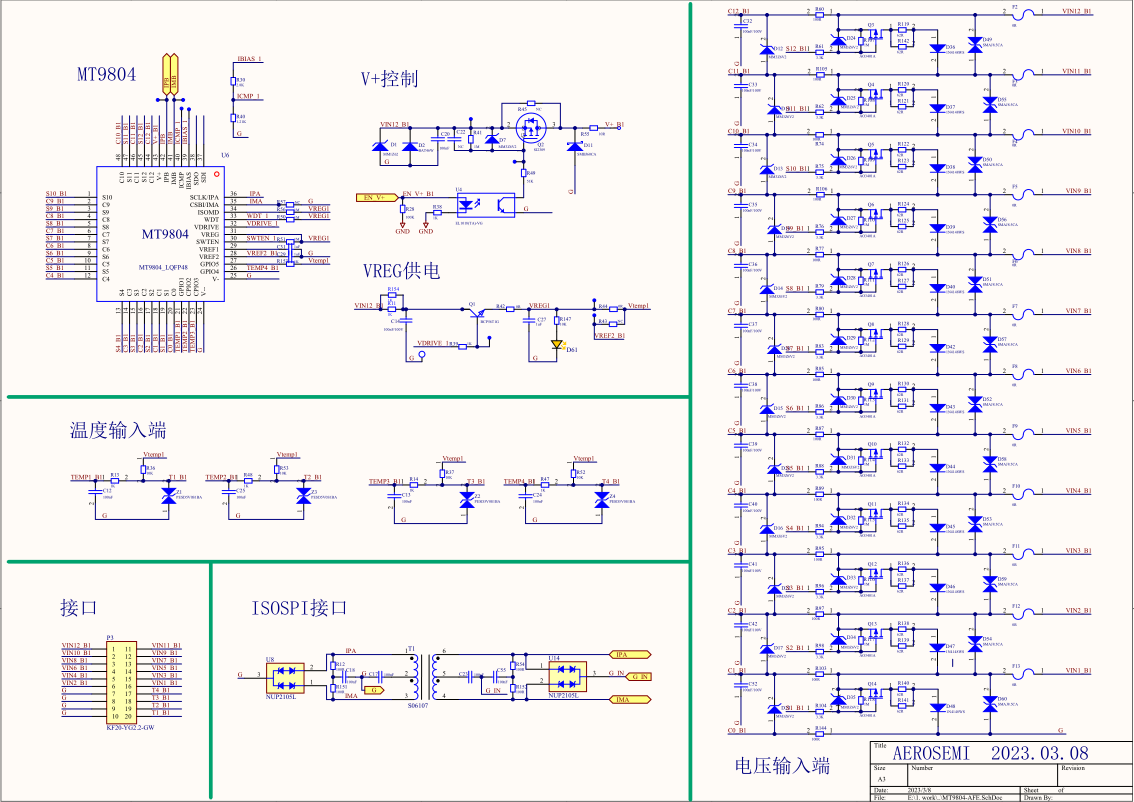Select the U4 optocoupler symbol

click(484, 204)
